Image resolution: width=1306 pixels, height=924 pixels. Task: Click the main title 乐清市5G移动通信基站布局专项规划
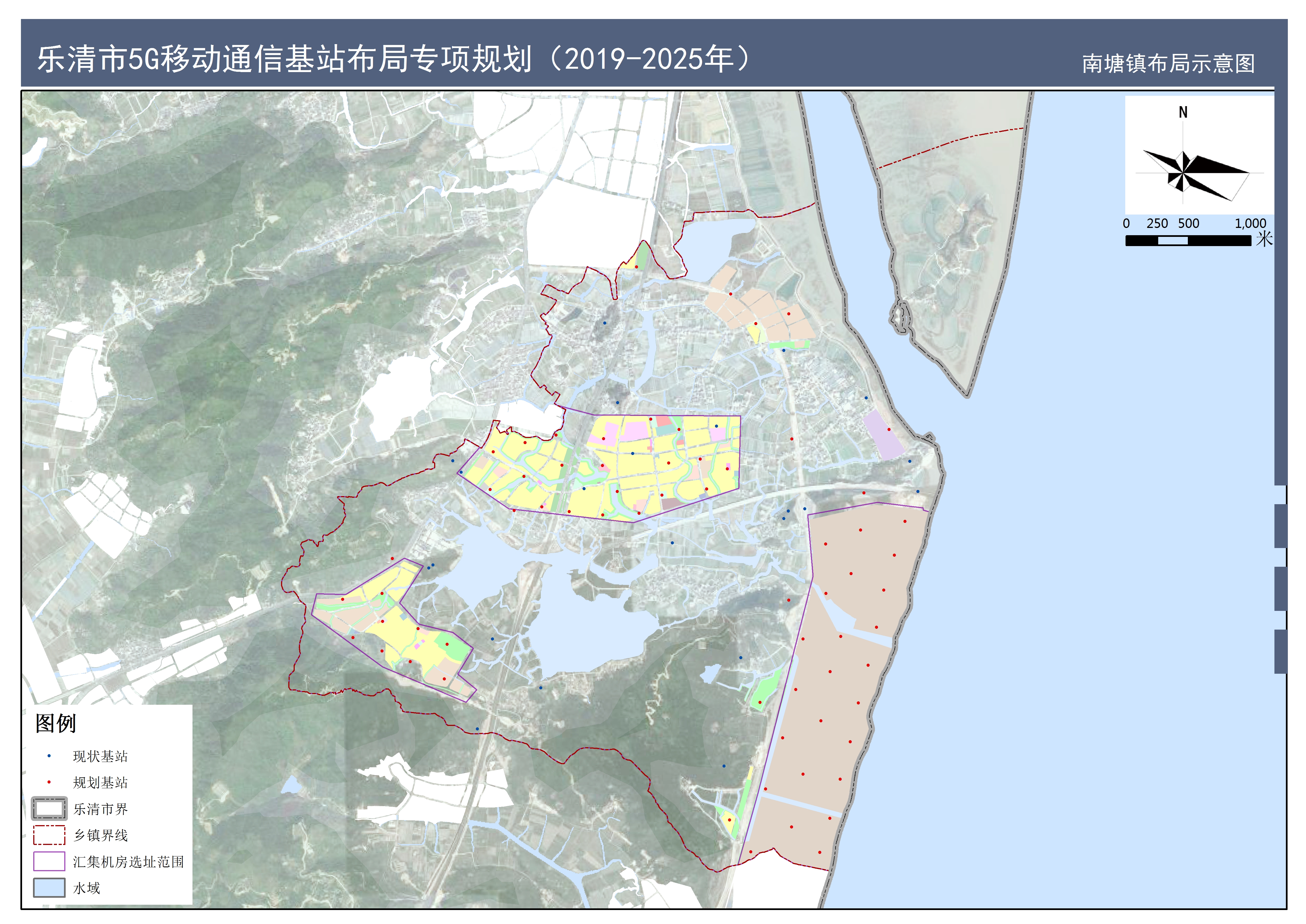tap(285, 59)
